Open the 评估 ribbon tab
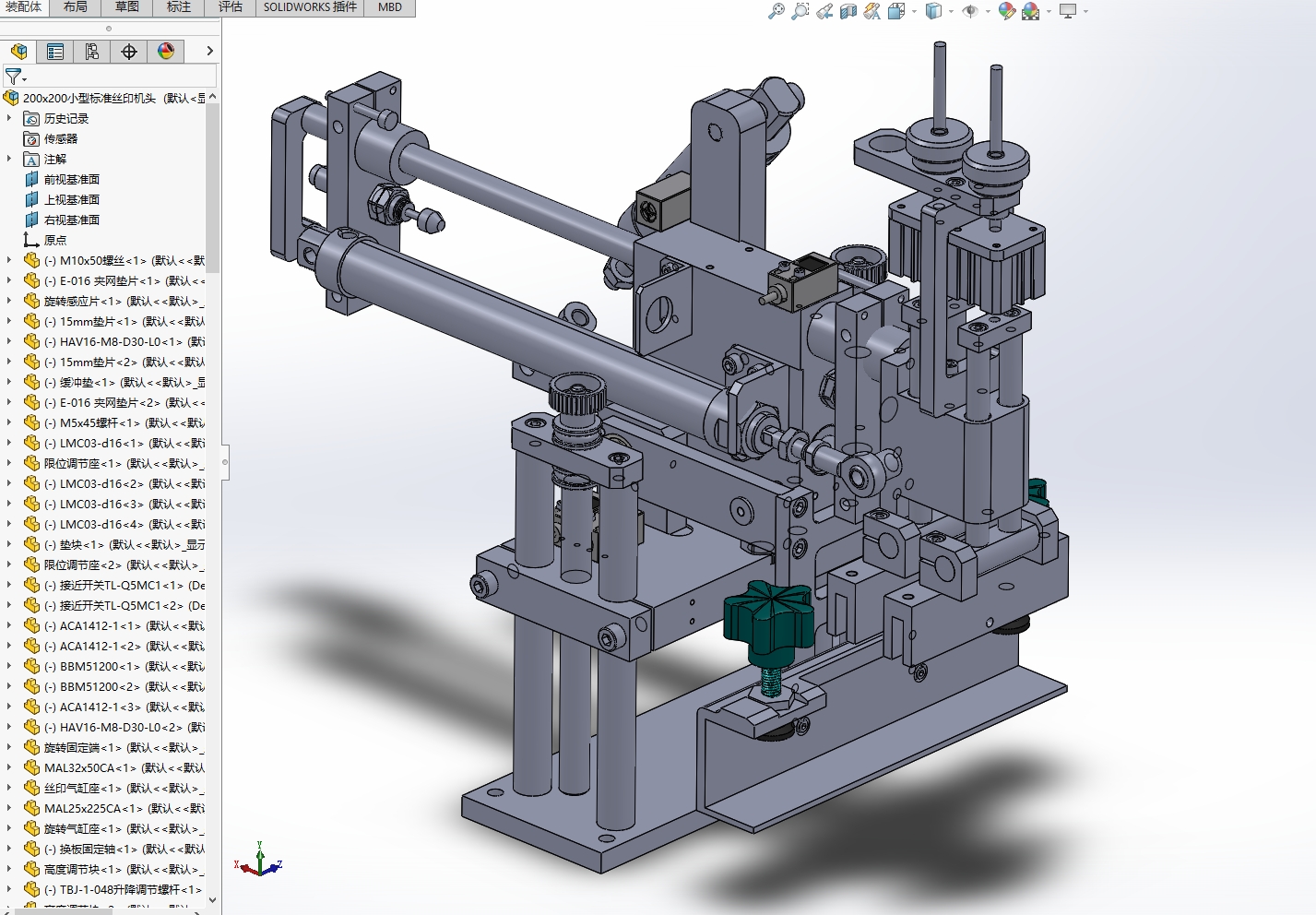Screen dimensions: 1316x915 tap(231, 7)
